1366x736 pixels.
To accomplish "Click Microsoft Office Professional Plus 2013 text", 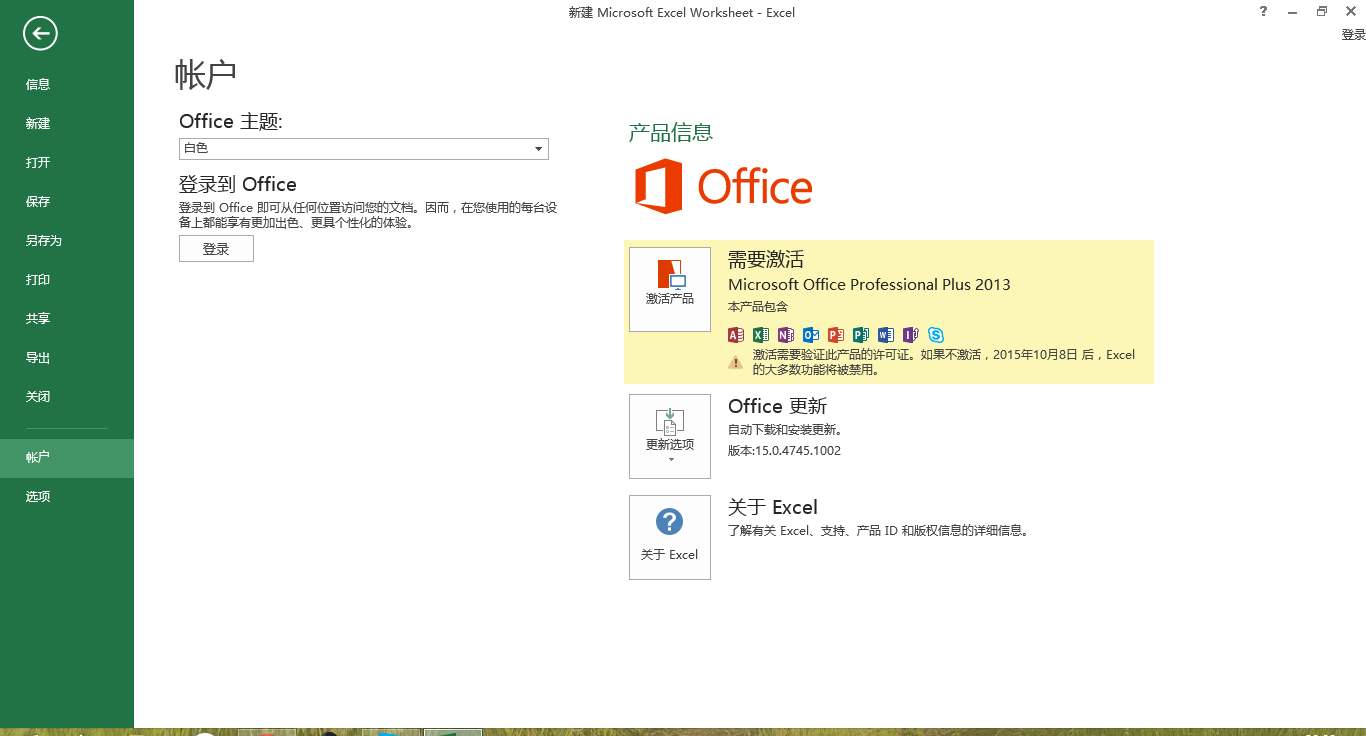I will (x=869, y=285).
